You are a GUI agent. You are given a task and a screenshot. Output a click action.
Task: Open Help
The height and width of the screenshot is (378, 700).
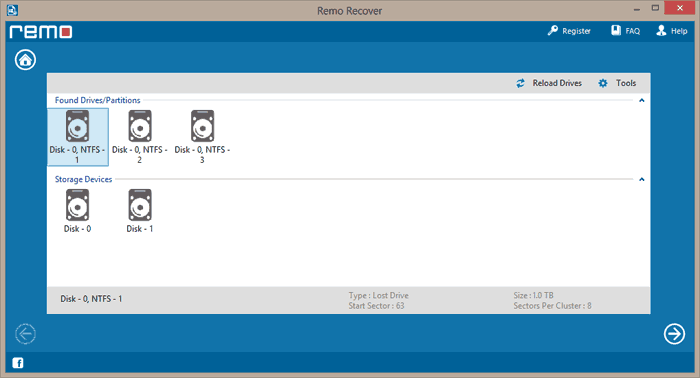click(x=671, y=31)
